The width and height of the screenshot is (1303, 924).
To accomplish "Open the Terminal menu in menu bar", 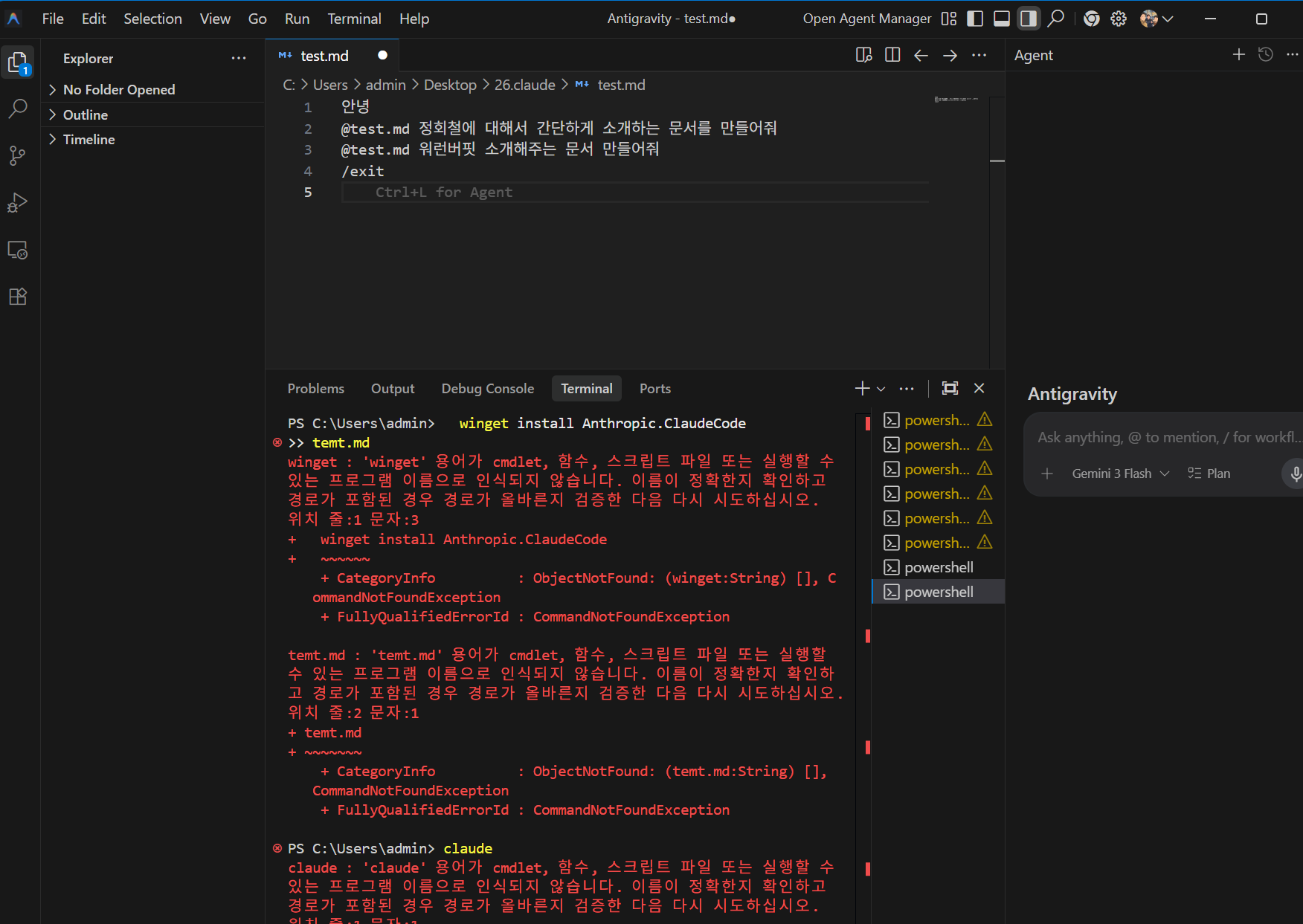I will pyautogui.click(x=354, y=19).
